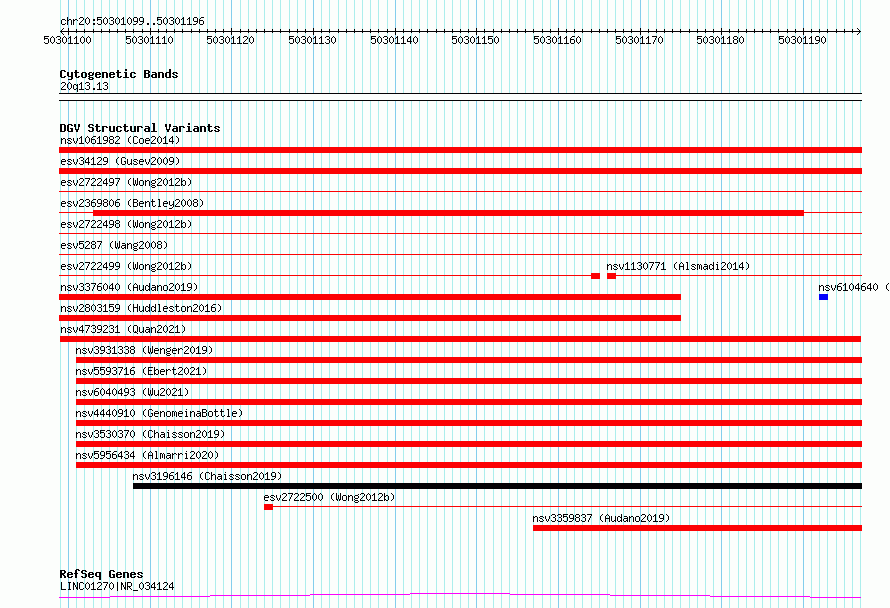Screen dimensions: 890x608
Task: Open esv2722498 (Wong2012b) variant details
Action: 126,224
